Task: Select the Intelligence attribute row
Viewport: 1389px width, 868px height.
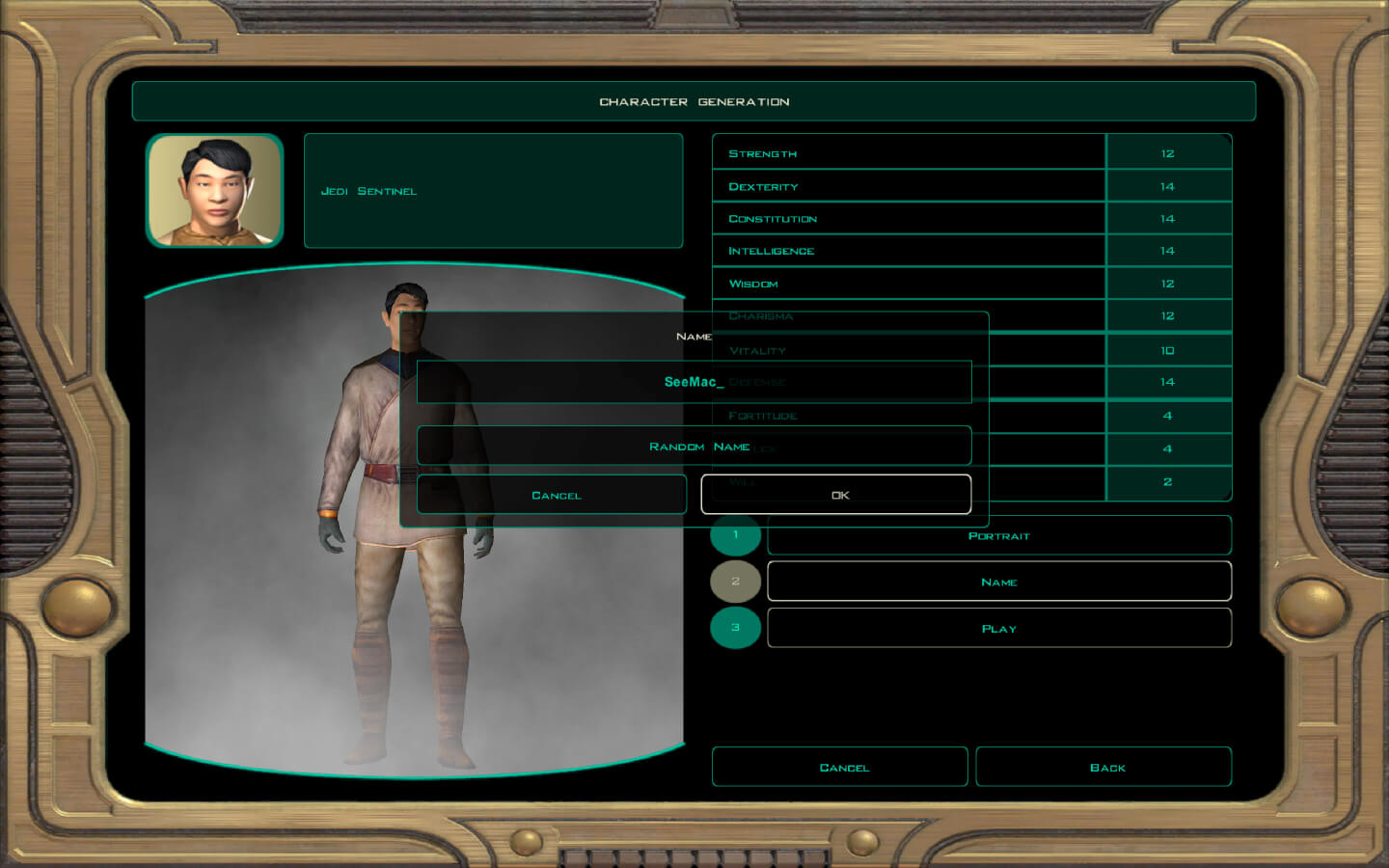Action: tap(907, 251)
